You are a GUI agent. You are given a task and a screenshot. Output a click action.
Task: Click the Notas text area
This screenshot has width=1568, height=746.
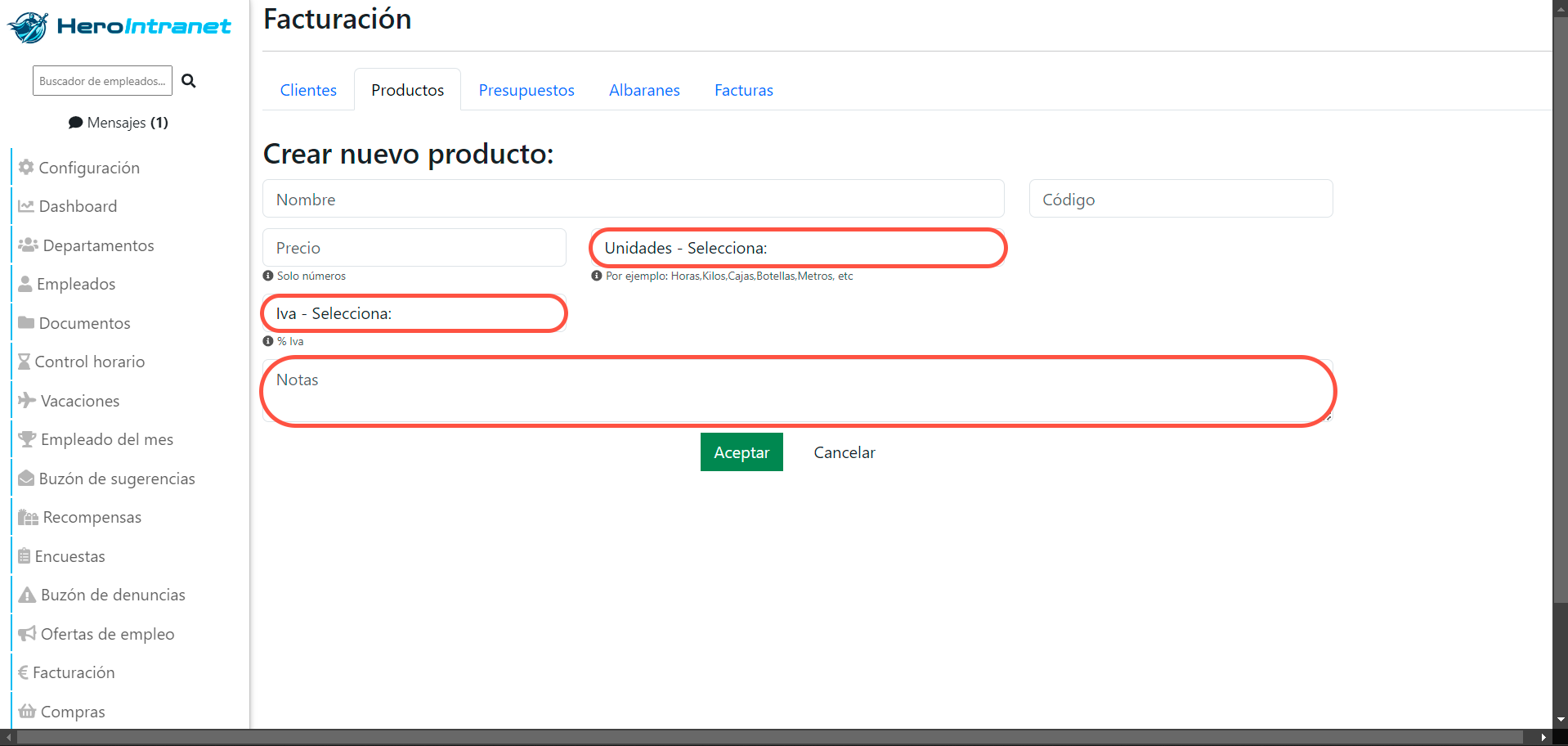pos(798,391)
